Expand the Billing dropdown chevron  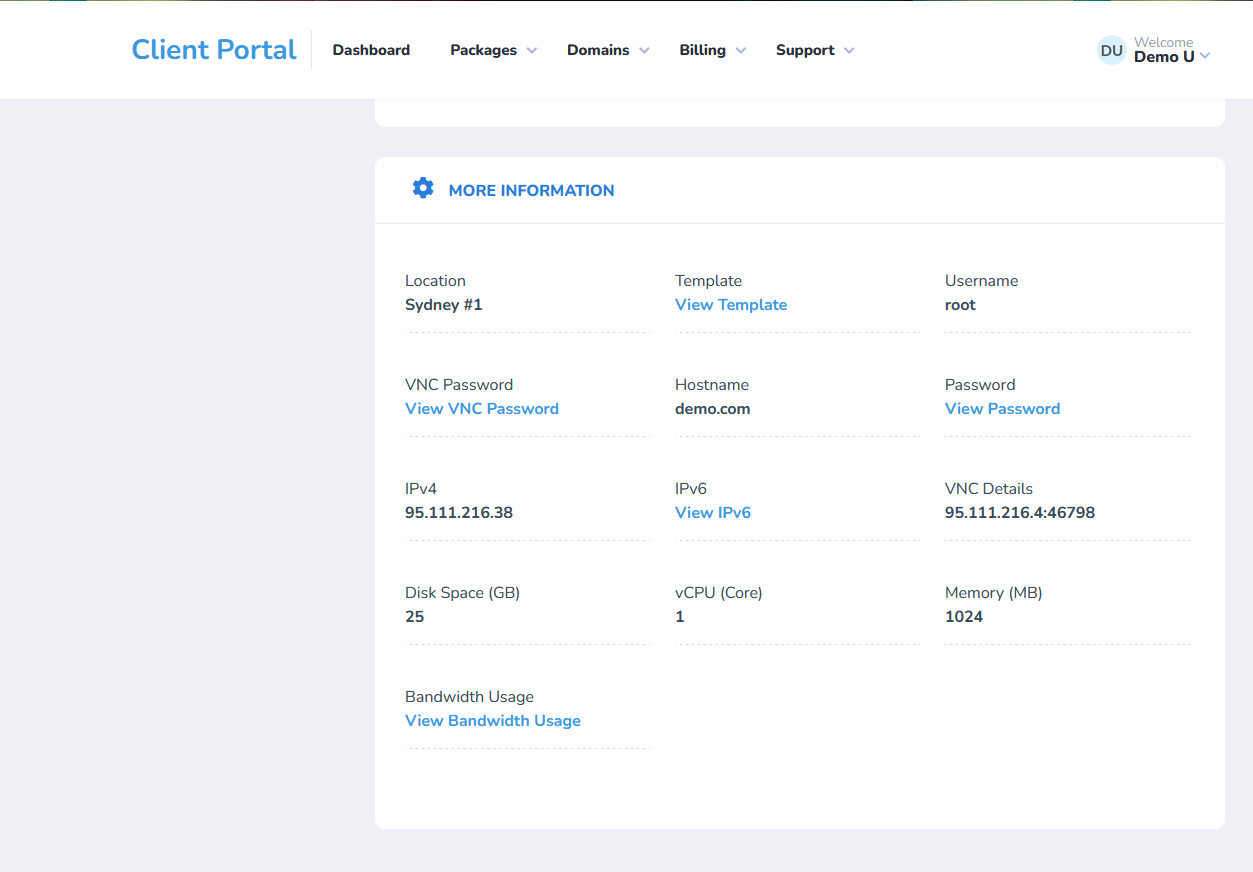click(741, 51)
